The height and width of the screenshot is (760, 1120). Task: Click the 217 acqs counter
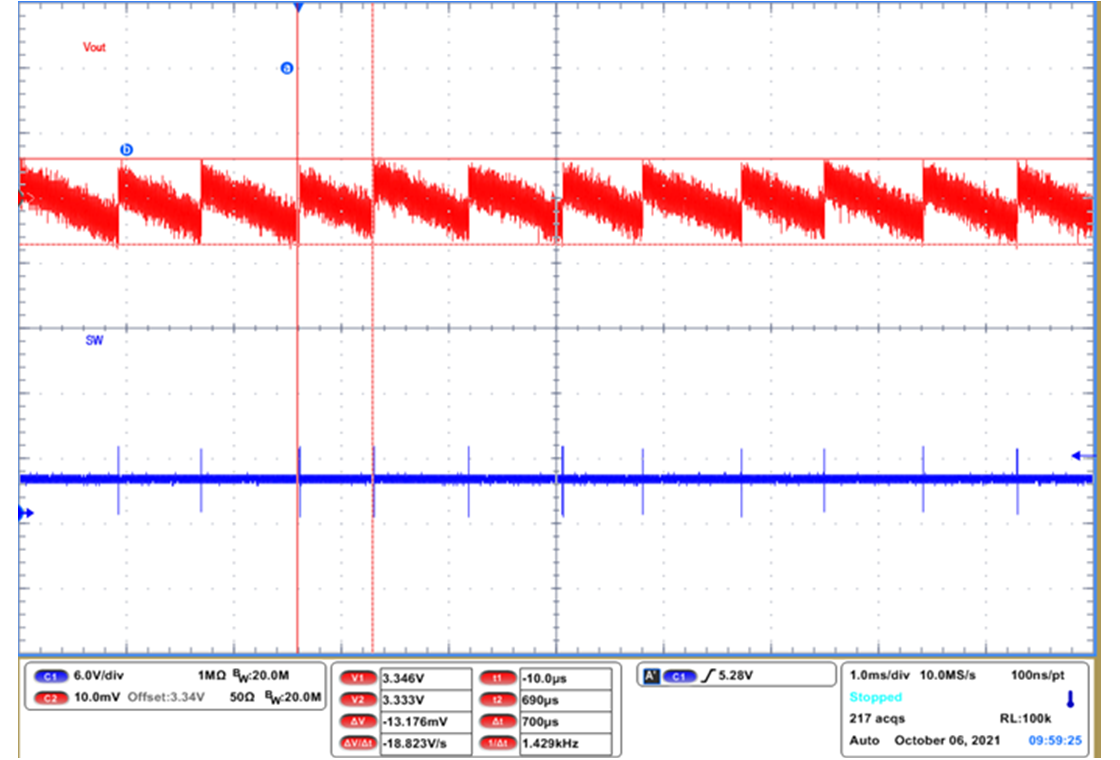pyautogui.click(x=875, y=718)
